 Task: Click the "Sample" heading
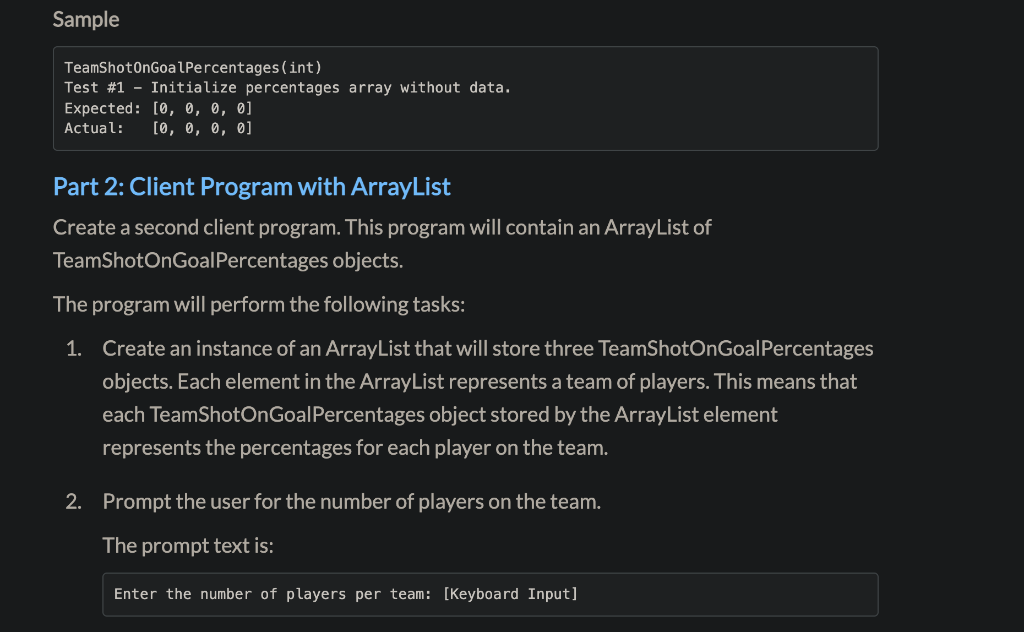(x=86, y=20)
